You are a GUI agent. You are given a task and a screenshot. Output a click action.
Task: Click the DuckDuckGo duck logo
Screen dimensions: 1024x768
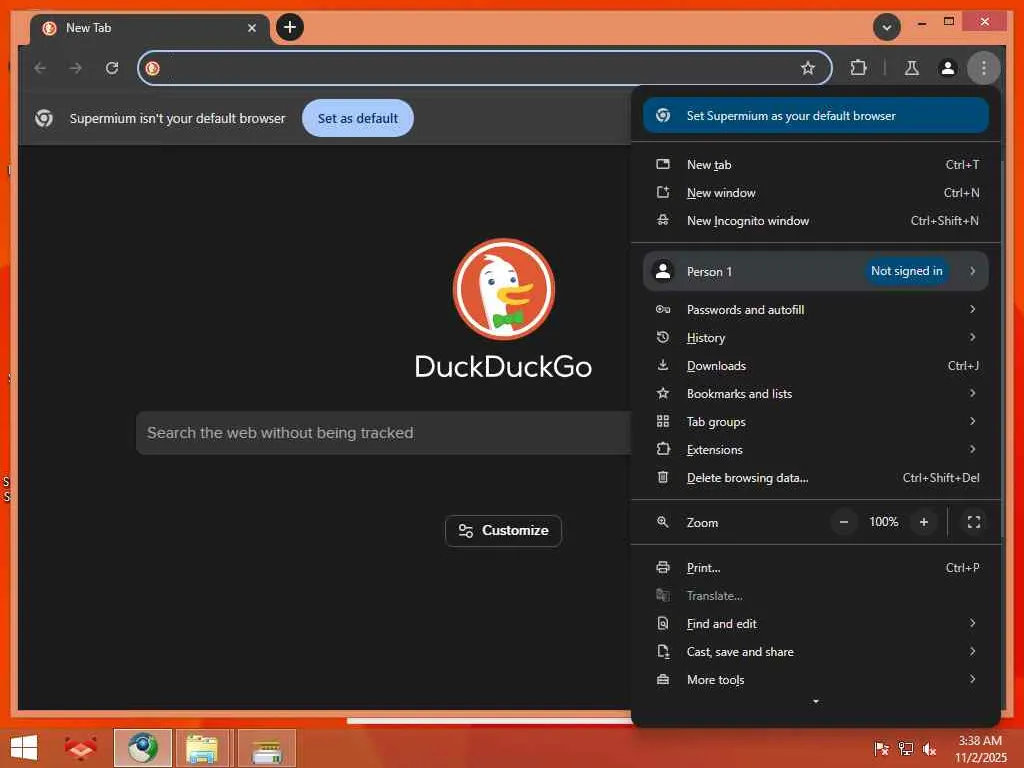(504, 289)
